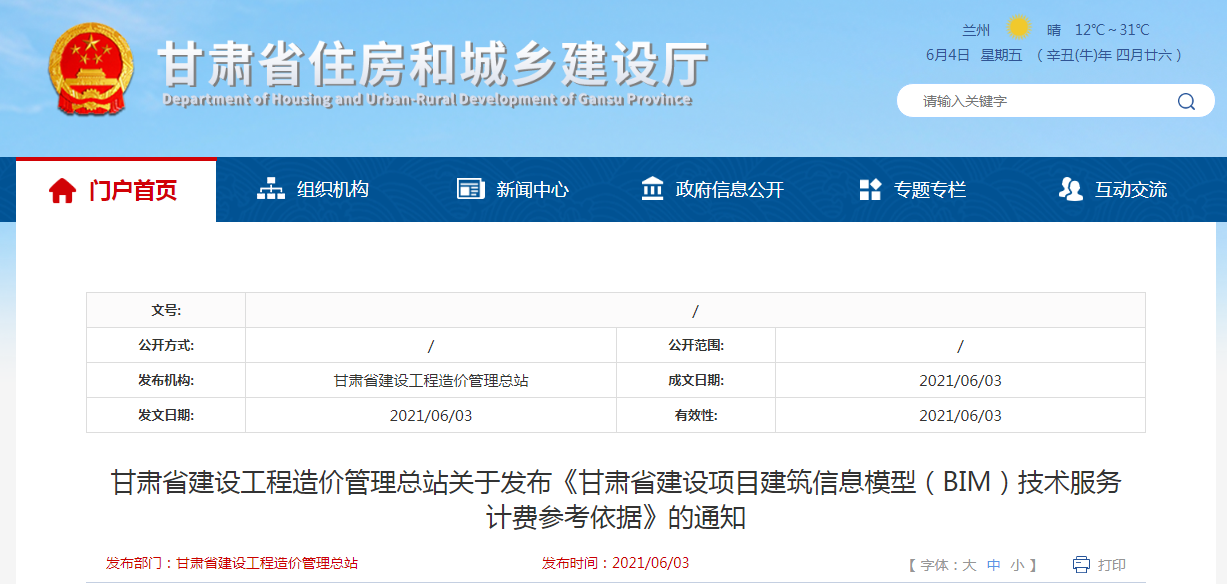This screenshot has height=584, width=1227.
Task: Click the search magnifier icon
Action: [1186, 101]
